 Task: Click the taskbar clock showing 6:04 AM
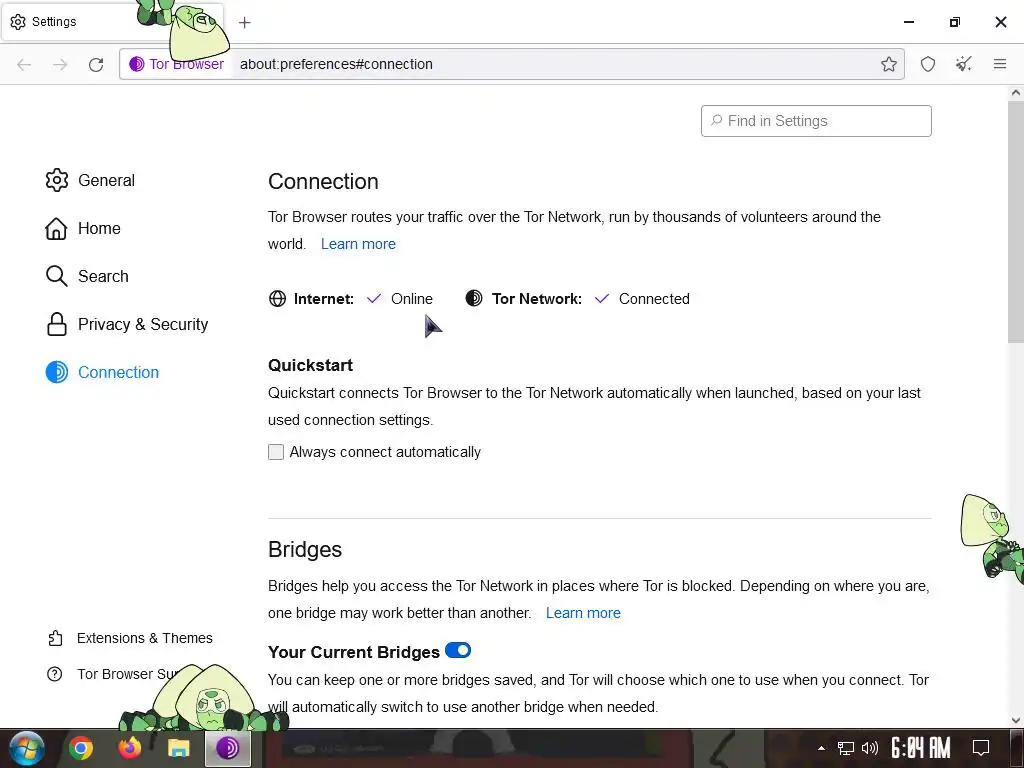pos(921,748)
